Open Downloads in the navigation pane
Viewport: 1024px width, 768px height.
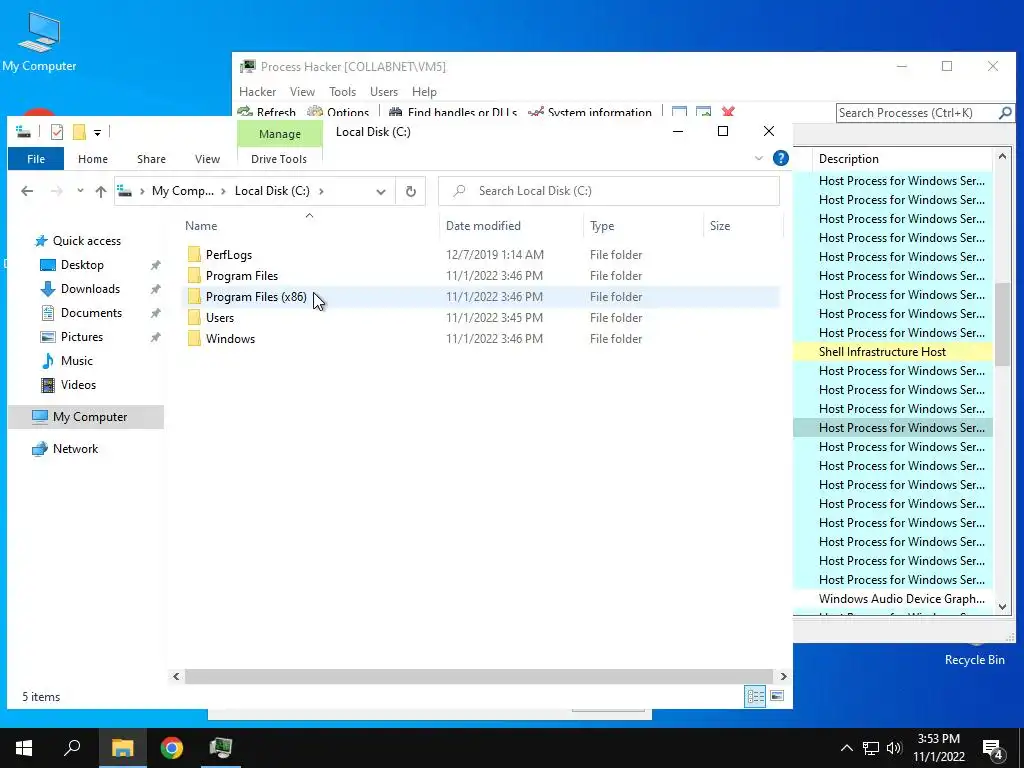coord(90,289)
